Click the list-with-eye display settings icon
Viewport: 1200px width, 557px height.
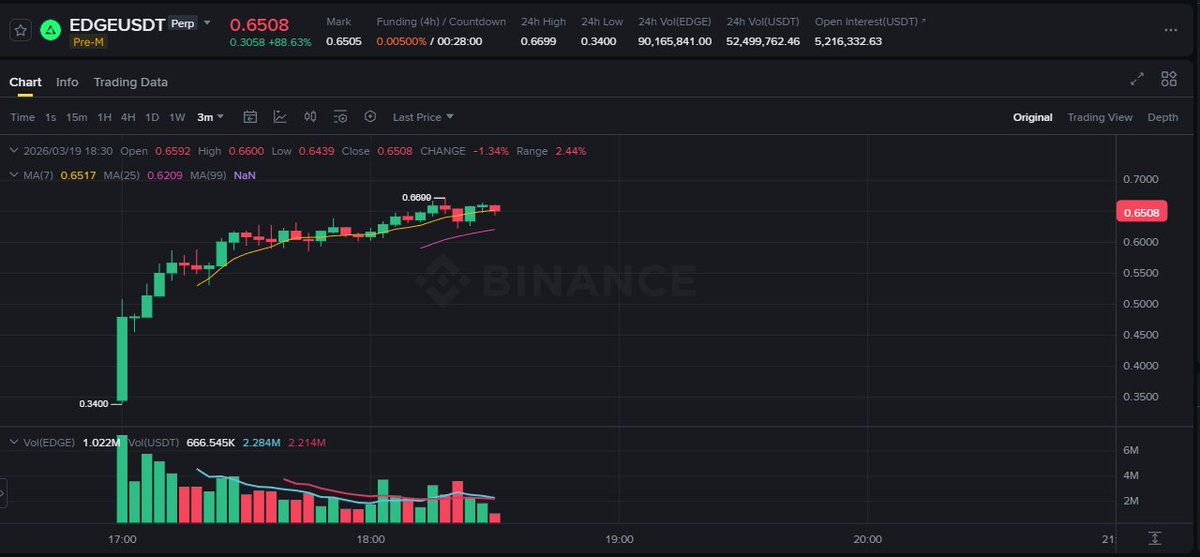tap(340, 117)
